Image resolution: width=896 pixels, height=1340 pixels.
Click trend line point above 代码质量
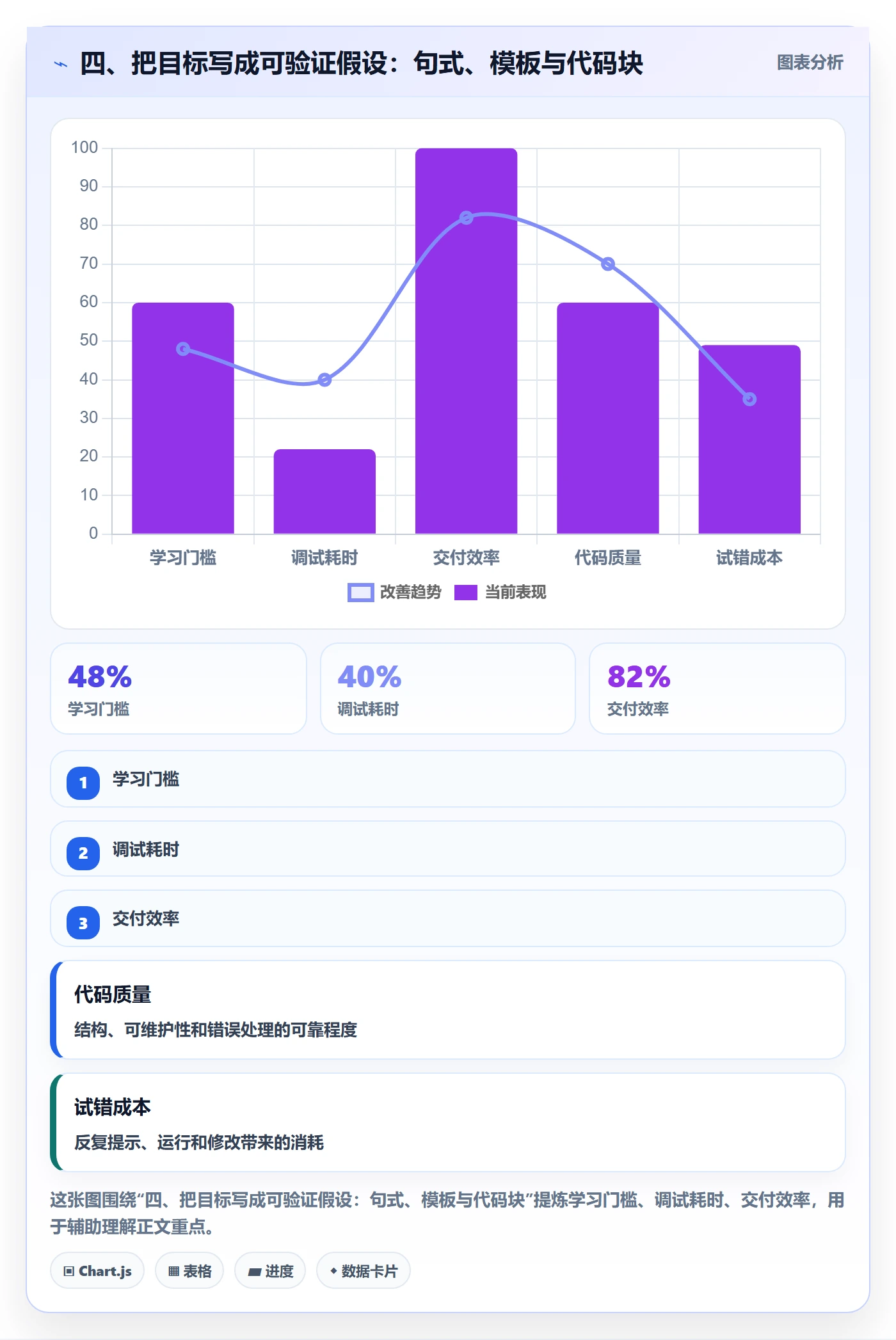[608, 264]
